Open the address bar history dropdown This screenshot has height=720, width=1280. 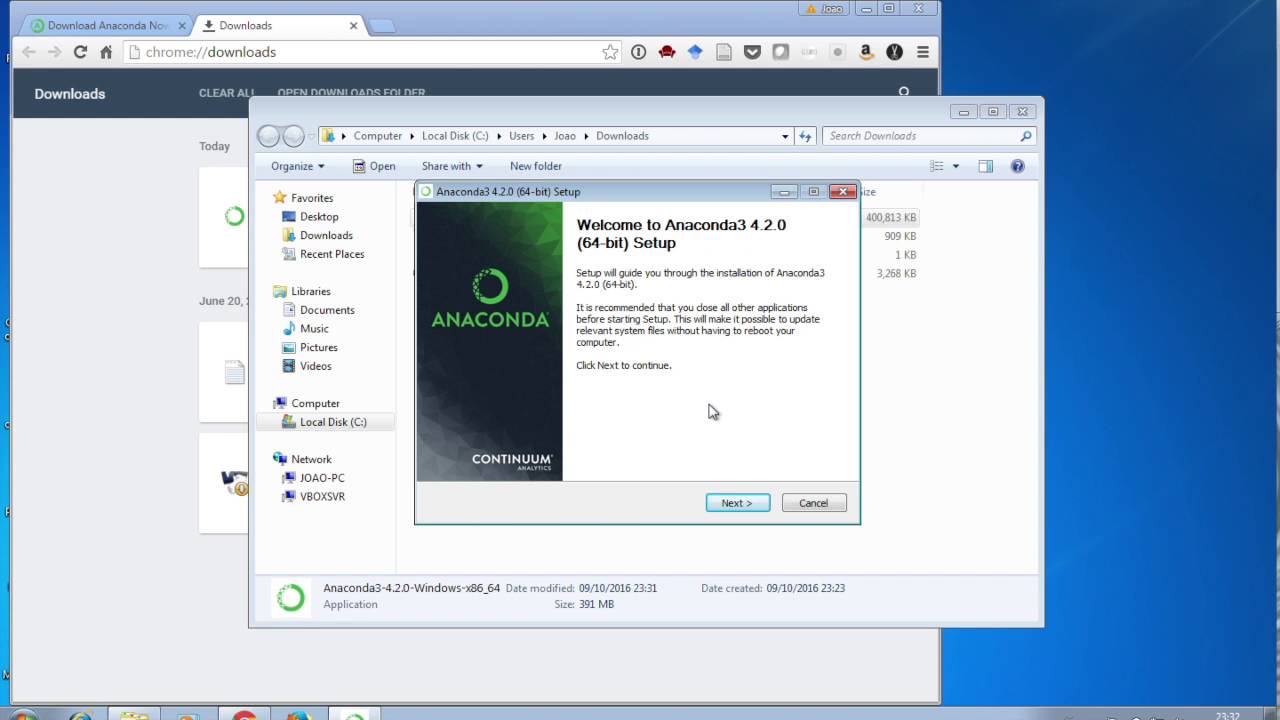(x=785, y=136)
